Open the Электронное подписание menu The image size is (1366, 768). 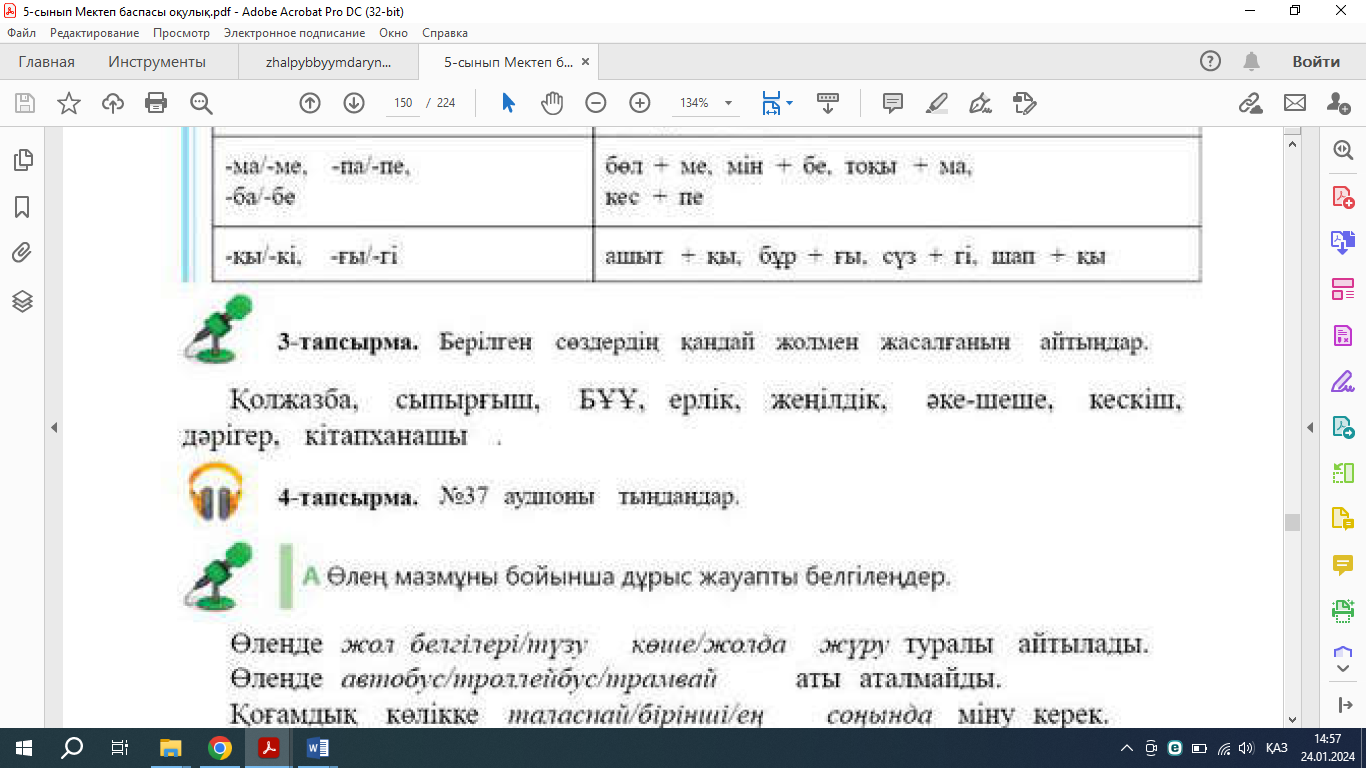(x=294, y=33)
